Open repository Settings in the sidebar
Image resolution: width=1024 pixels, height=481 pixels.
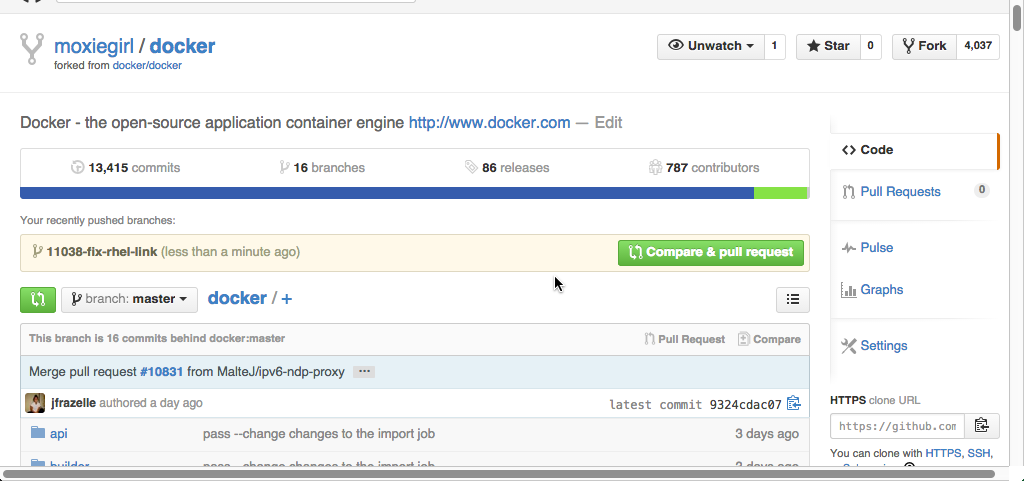click(883, 345)
